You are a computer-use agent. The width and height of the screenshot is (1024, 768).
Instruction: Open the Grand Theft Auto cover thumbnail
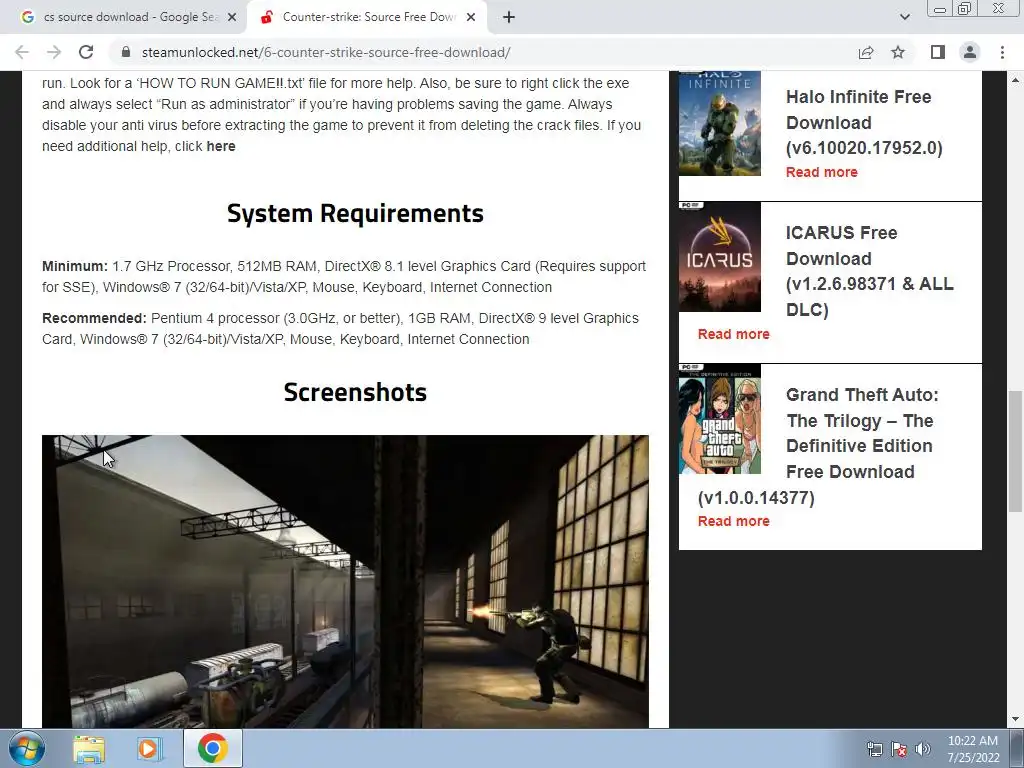coord(720,419)
